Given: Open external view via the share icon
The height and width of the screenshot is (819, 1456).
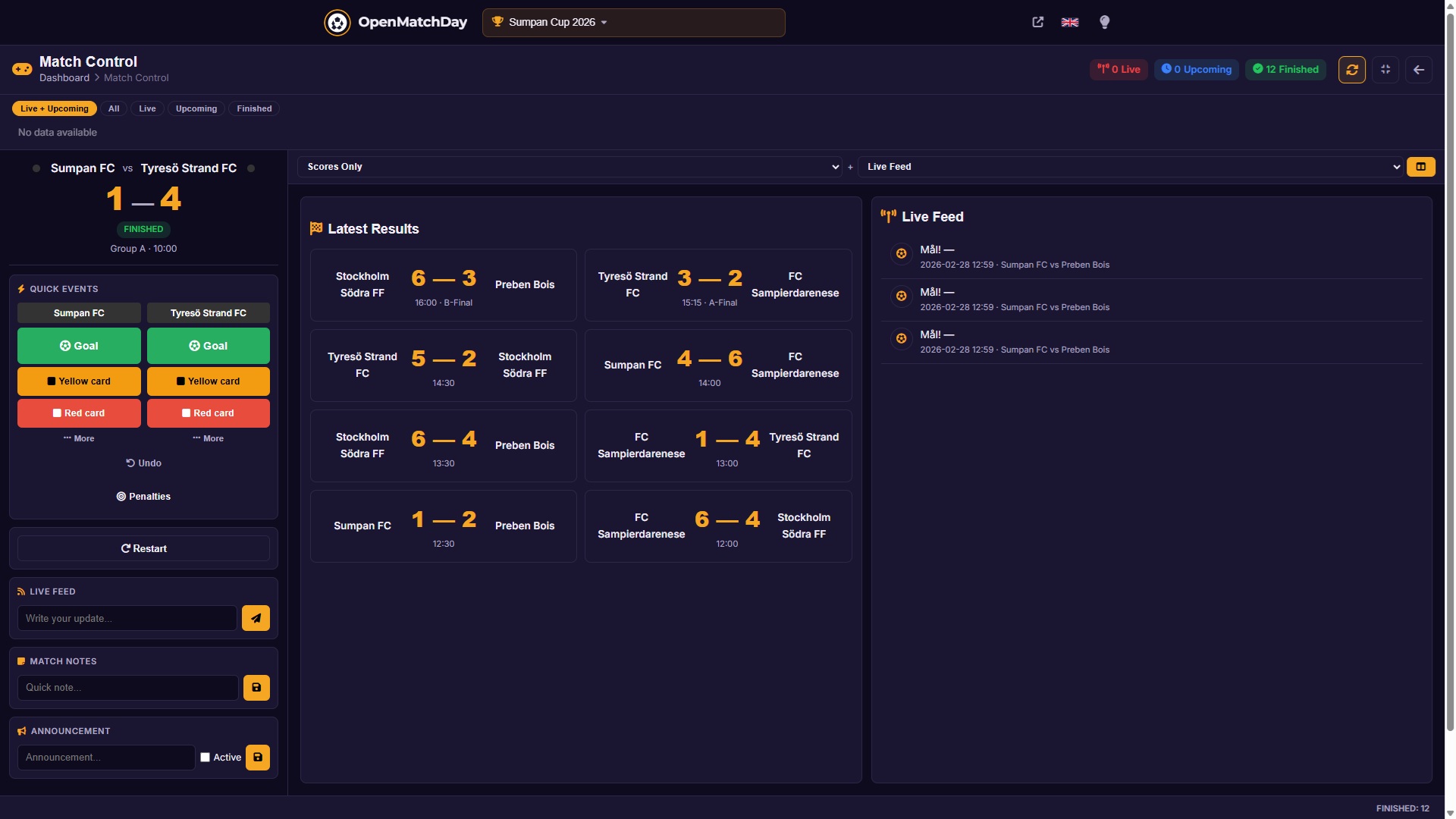Looking at the screenshot, I should point(1037,22).
